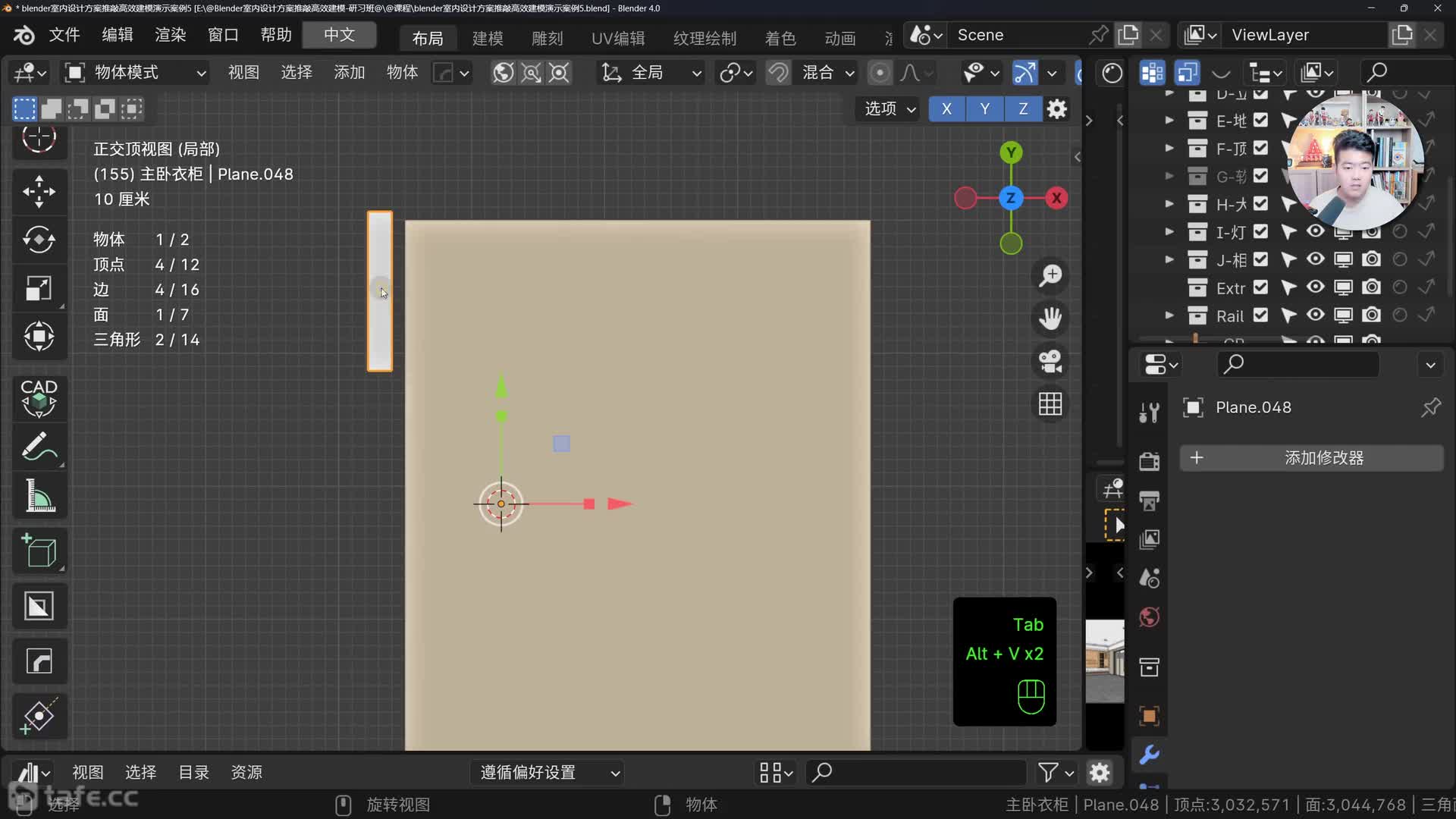
Task: Select the Measure ruler tool
Action: tap(39, 497)
